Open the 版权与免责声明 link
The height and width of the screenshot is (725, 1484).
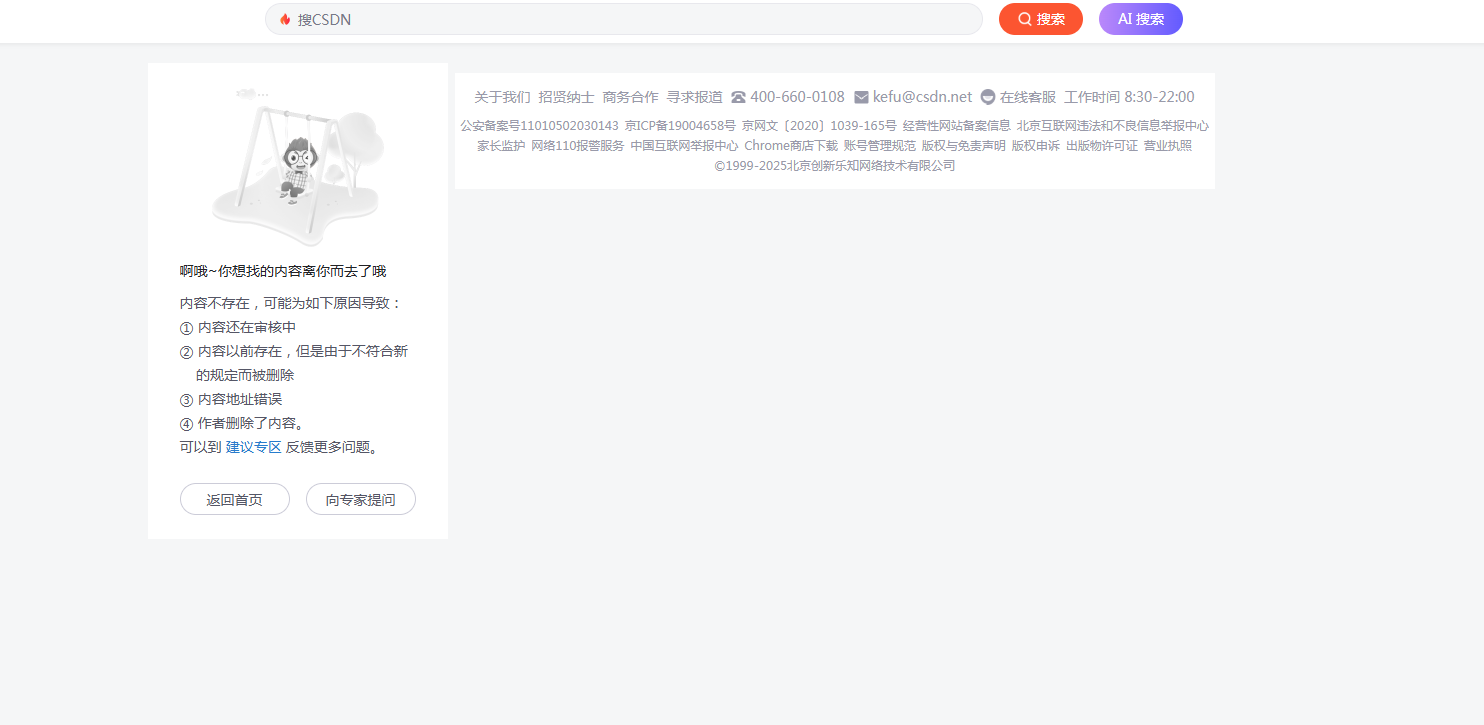[x=964, y=146]
